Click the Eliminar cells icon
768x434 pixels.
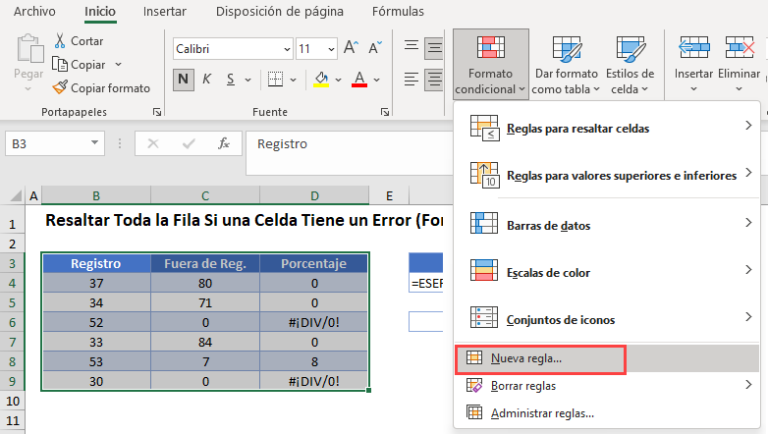tap(739, 48)
